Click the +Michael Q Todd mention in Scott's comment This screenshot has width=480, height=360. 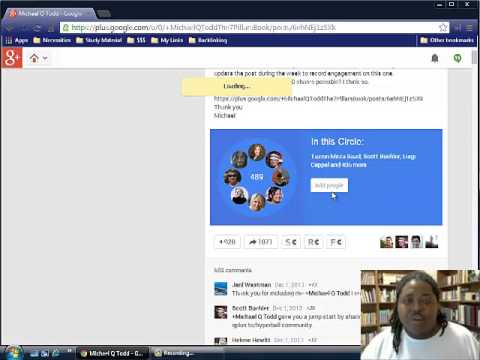click(254, 317)
